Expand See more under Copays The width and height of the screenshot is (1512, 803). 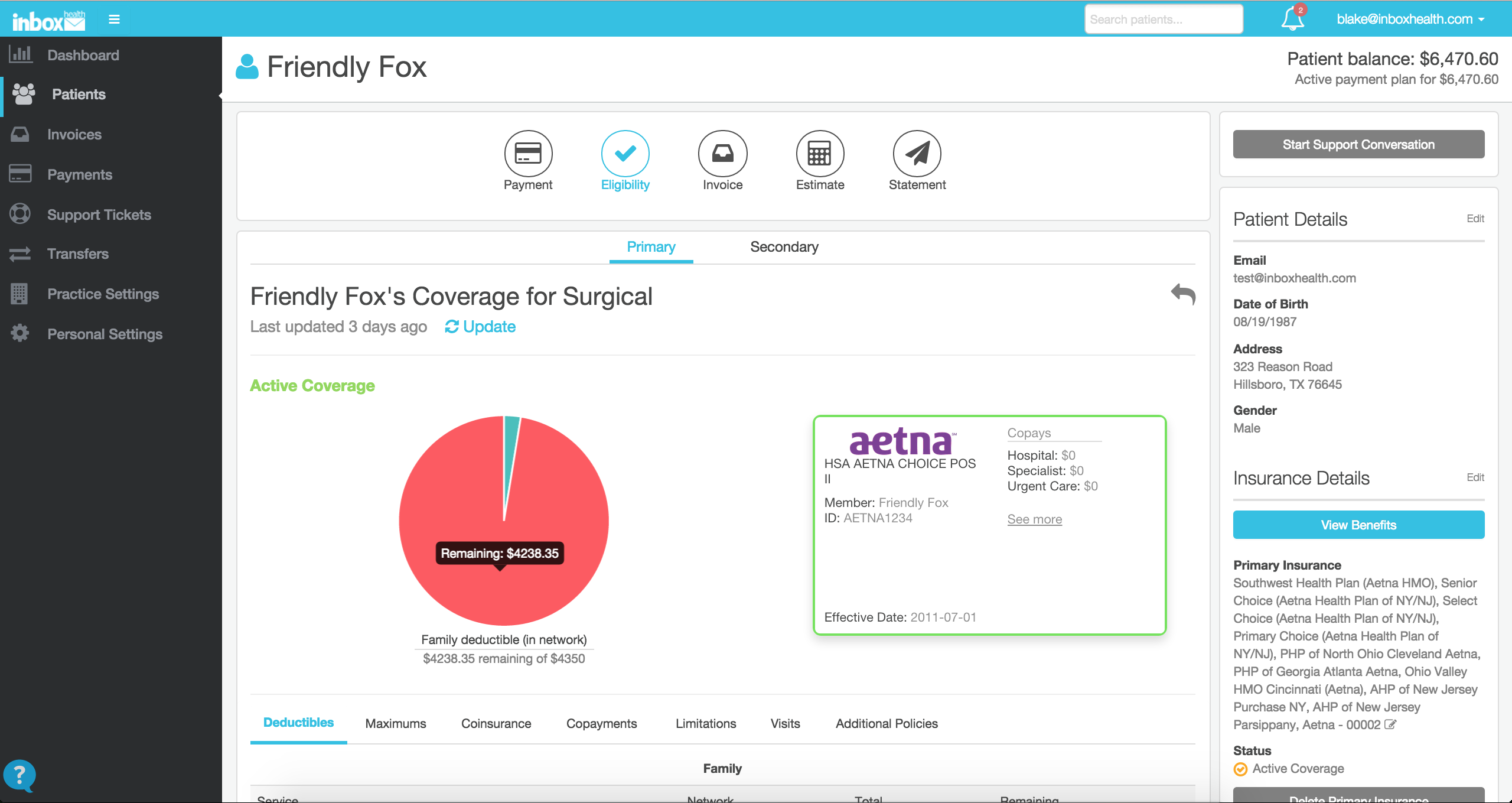point(1034,519)
